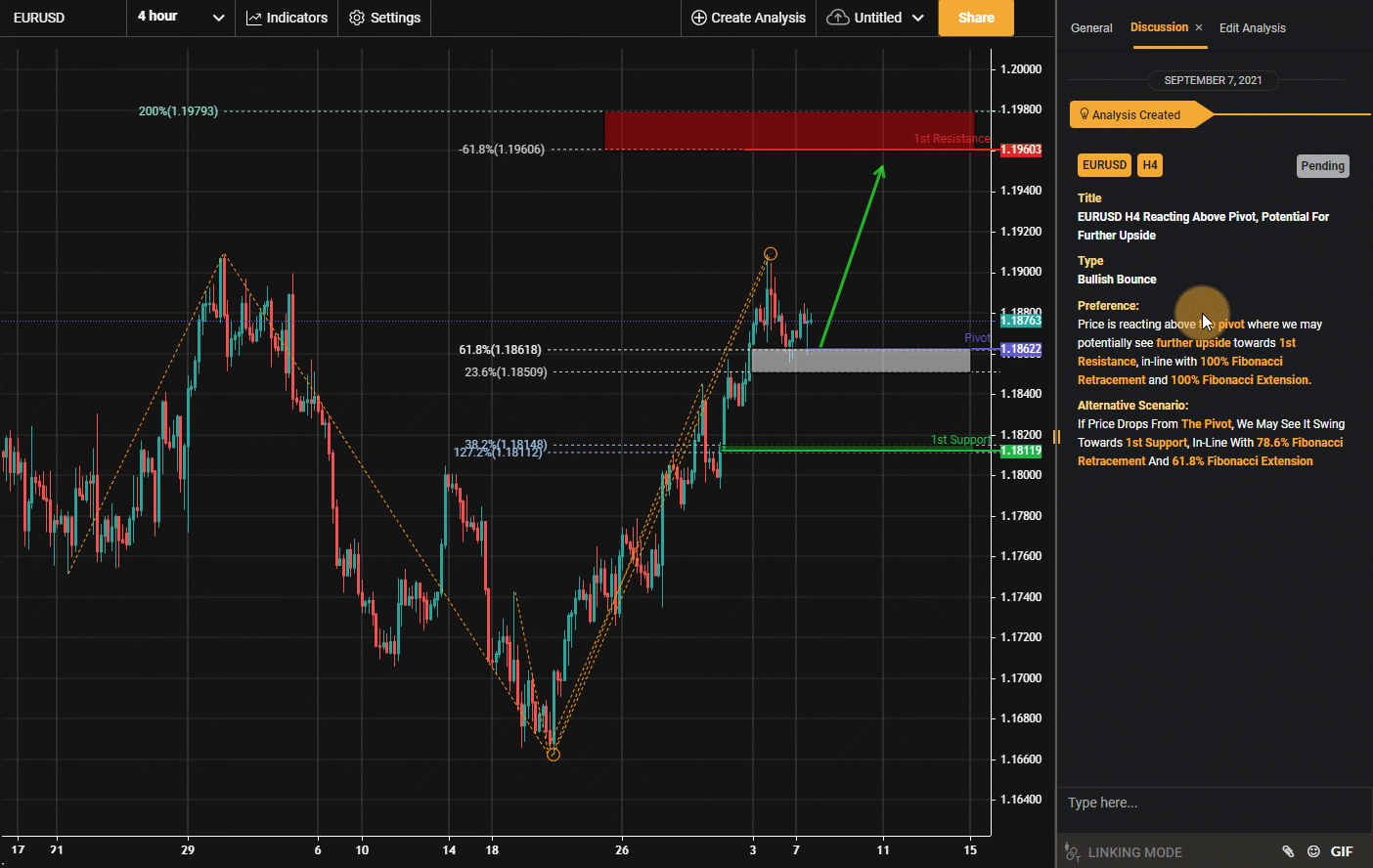
Task: Open the Indicators menu
Action: [x=287, y=18]
